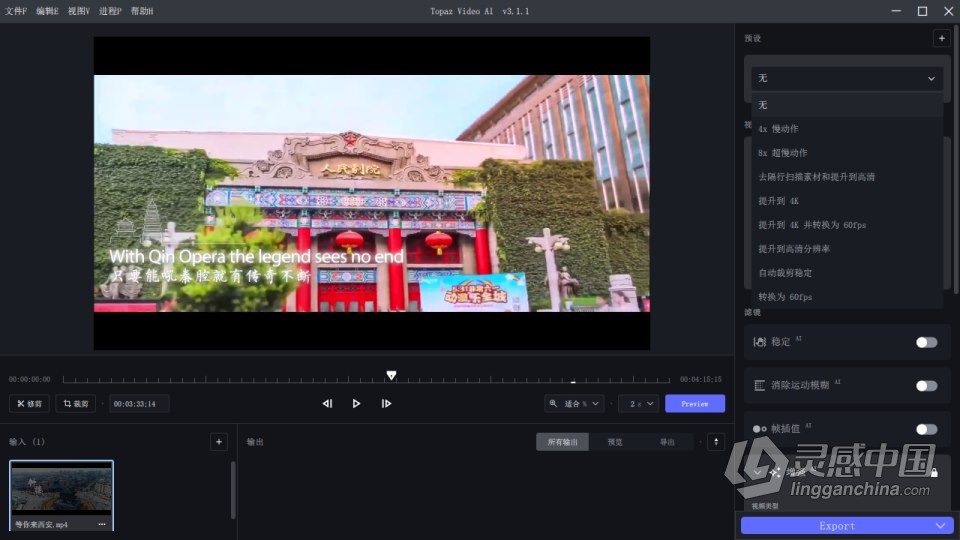Open the 文件F menu

pyautogui.click(x=16, y=11)
